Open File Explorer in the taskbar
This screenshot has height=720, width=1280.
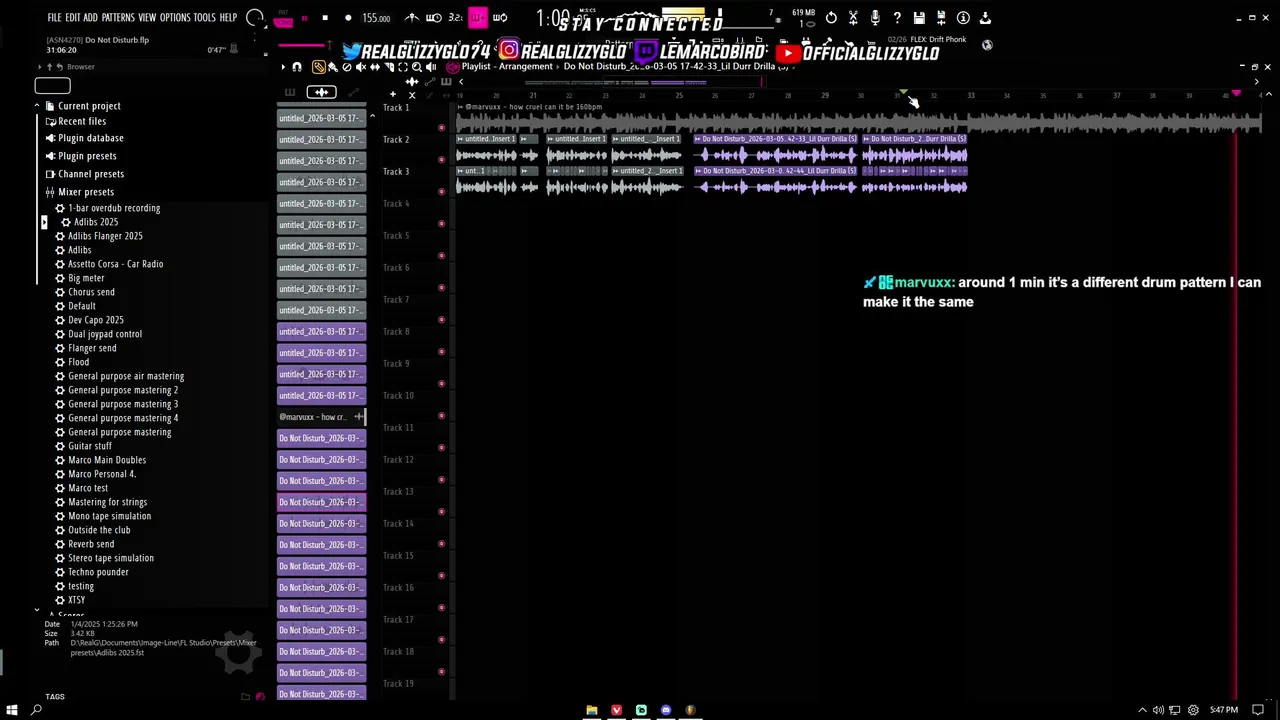click(592, 710)
